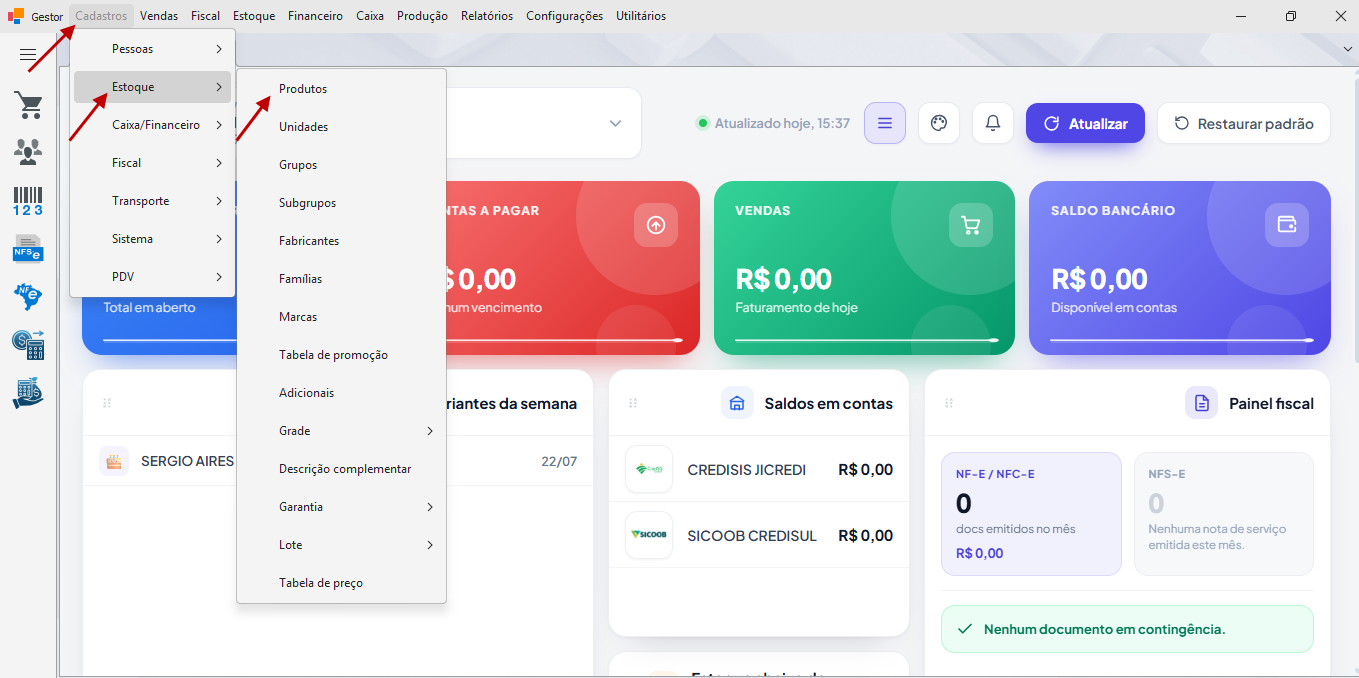
Task: Click collapse chevron at top right corner
Action: [x=1347, y=49]
